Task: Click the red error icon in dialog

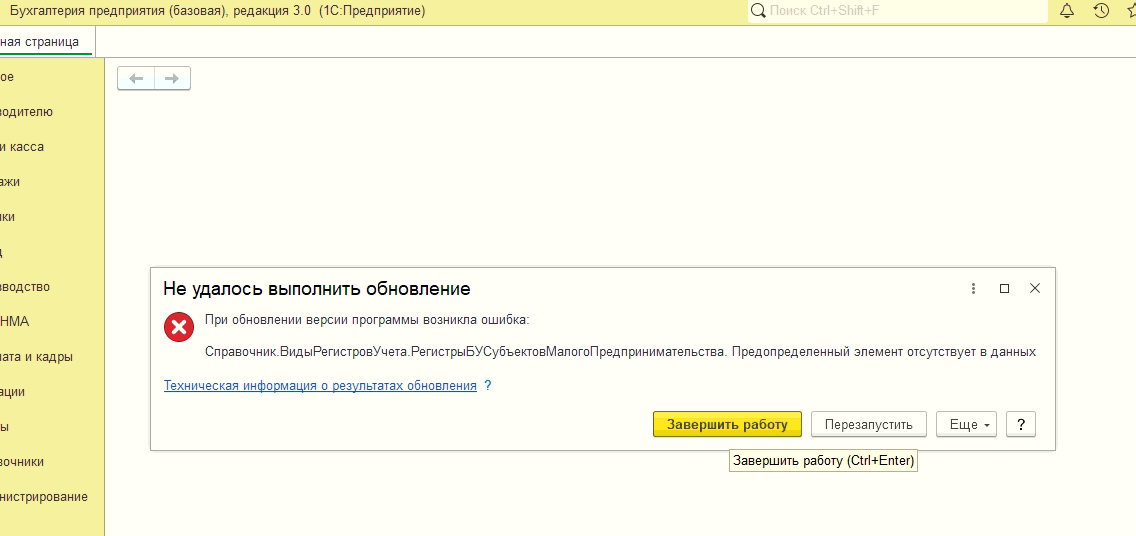Action: [179, 327]
